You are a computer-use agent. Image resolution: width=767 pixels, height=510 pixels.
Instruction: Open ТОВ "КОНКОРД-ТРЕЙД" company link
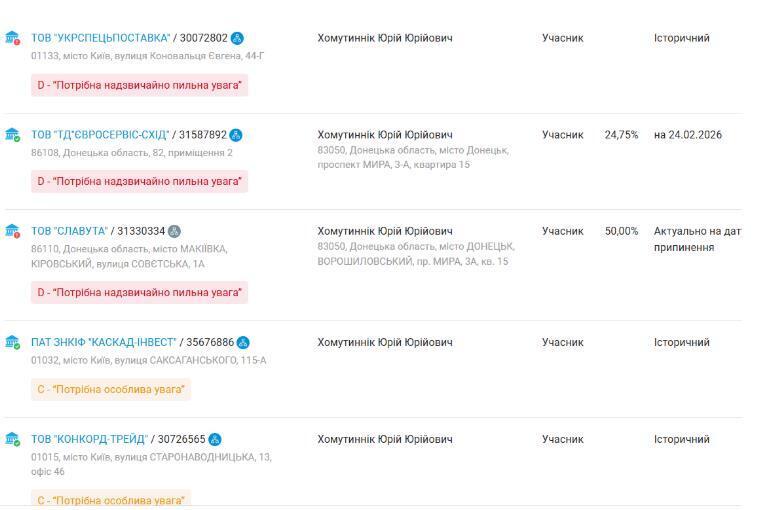pyautogui.click(x=89, y=439)
